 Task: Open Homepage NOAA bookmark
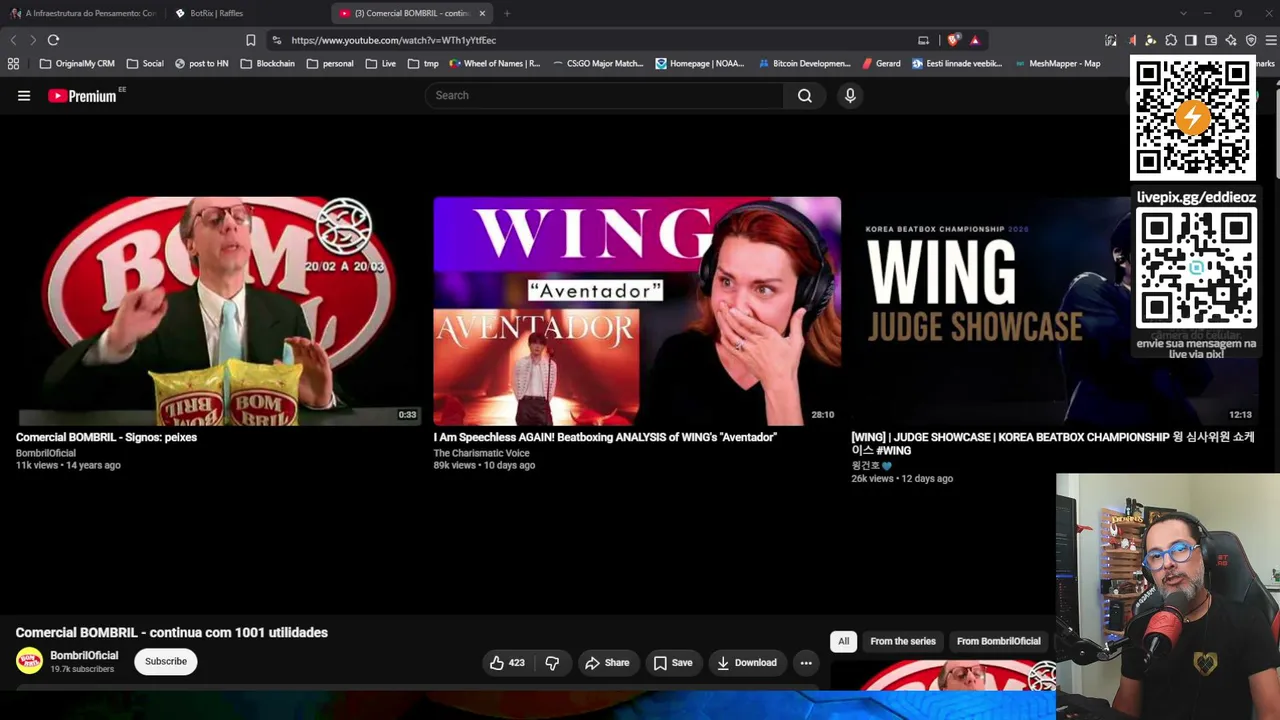coord(700,63)
